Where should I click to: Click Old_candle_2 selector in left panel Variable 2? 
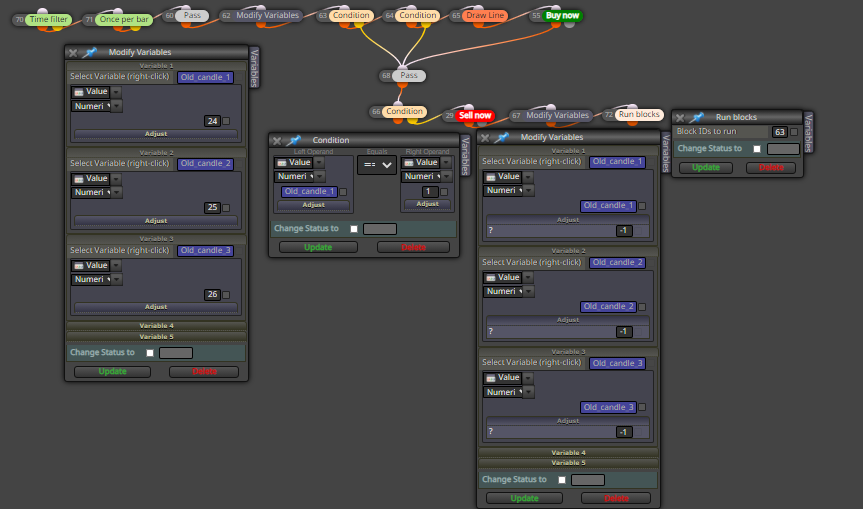[x=205, y=164]
